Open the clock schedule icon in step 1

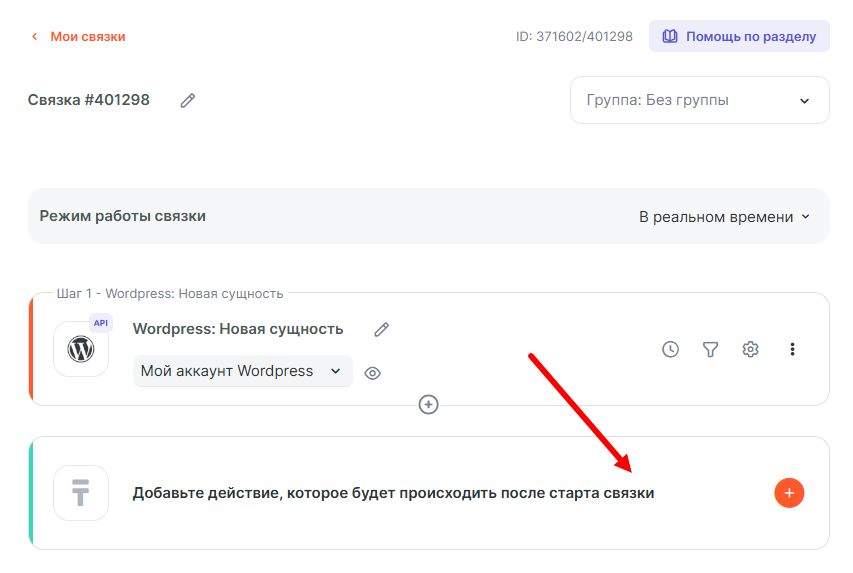670,349
